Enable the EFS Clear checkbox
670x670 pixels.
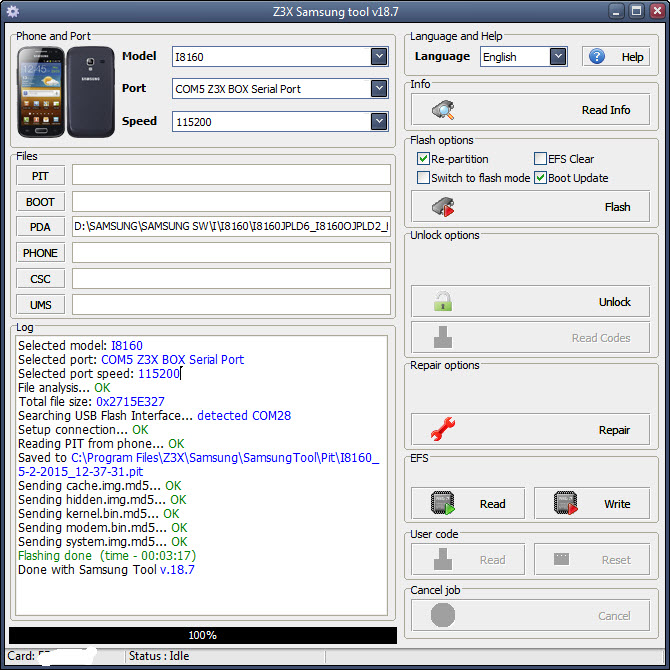pos(541,159)
